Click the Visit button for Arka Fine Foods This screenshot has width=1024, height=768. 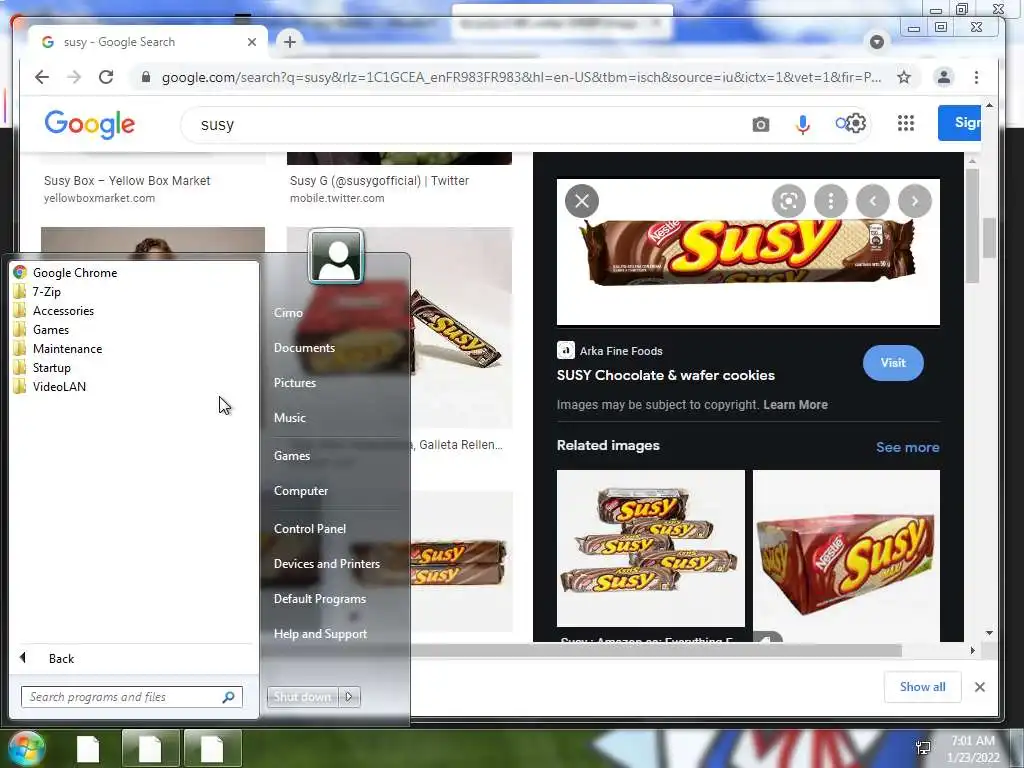coord(893,362)
